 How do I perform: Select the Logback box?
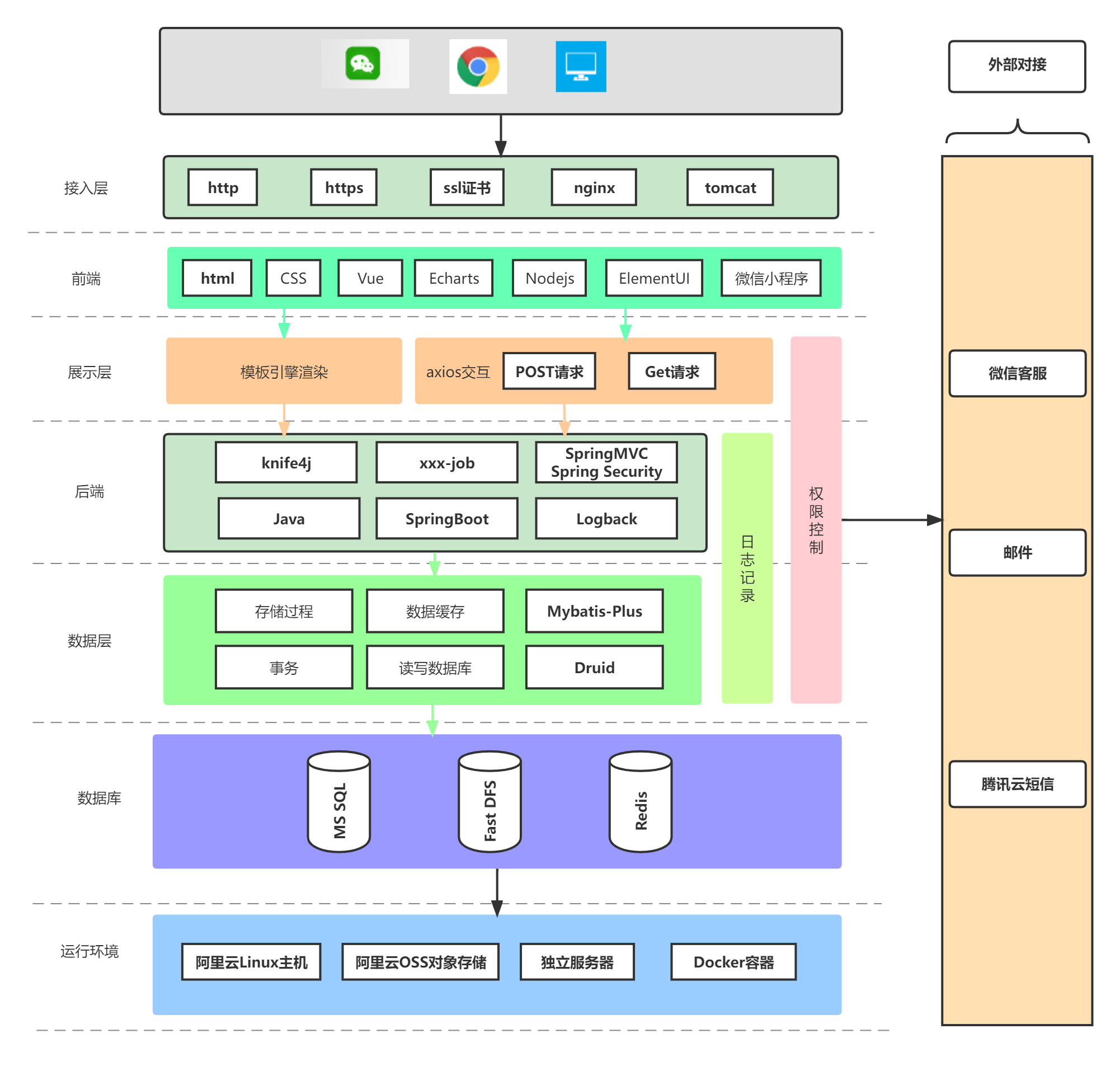[606, 518]
